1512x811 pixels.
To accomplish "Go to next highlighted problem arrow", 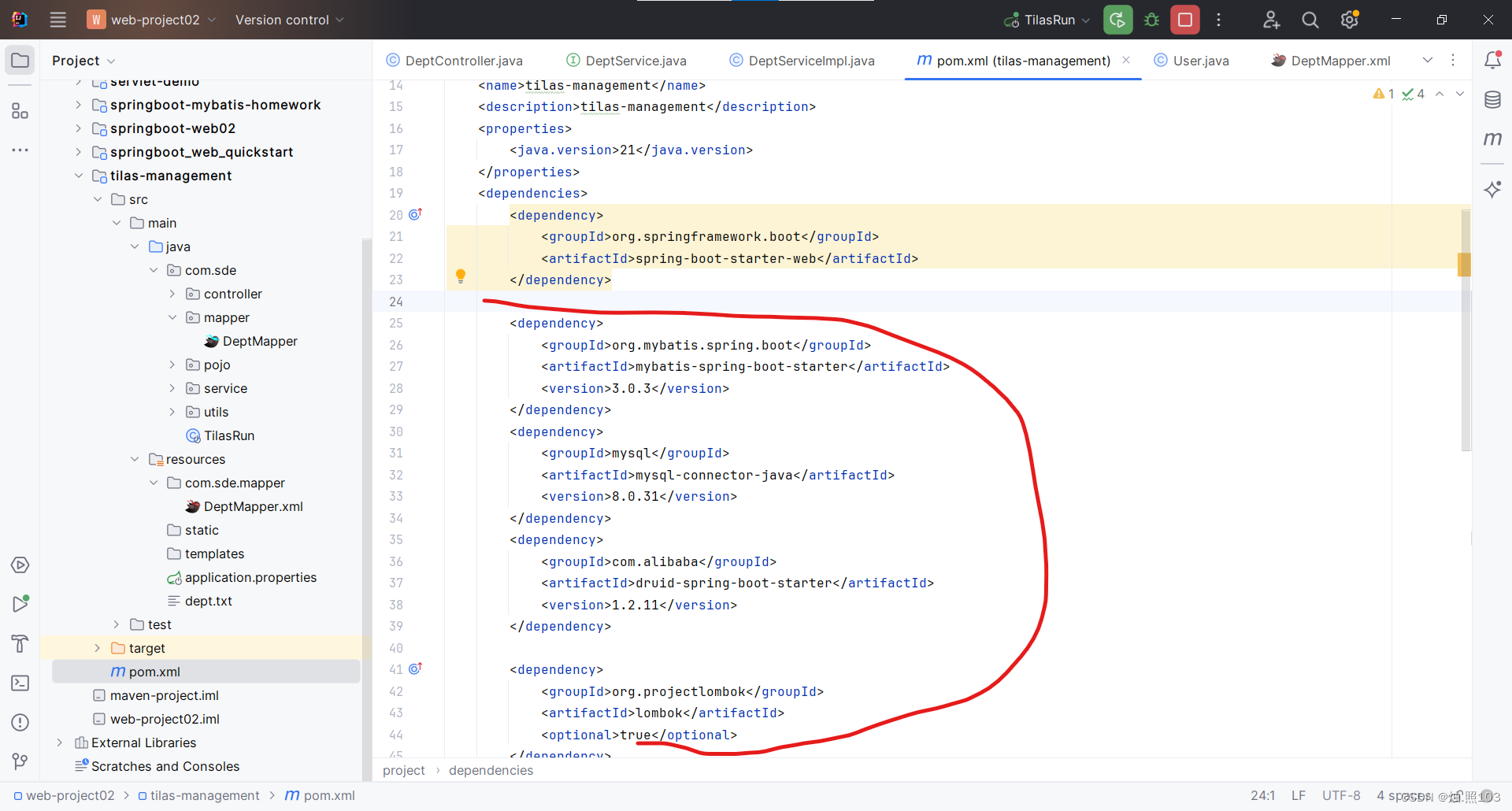I will pyautogui.click(x=1460, y=94).
